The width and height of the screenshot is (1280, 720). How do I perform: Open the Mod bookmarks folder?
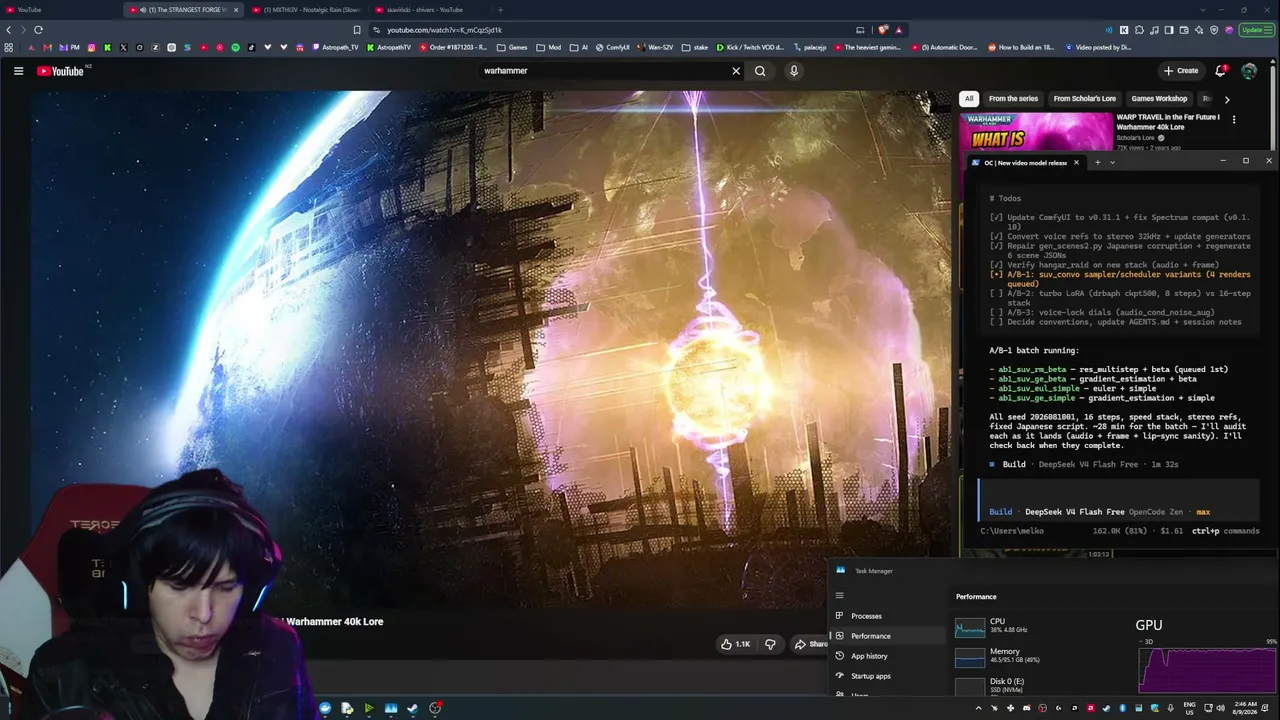549,47
